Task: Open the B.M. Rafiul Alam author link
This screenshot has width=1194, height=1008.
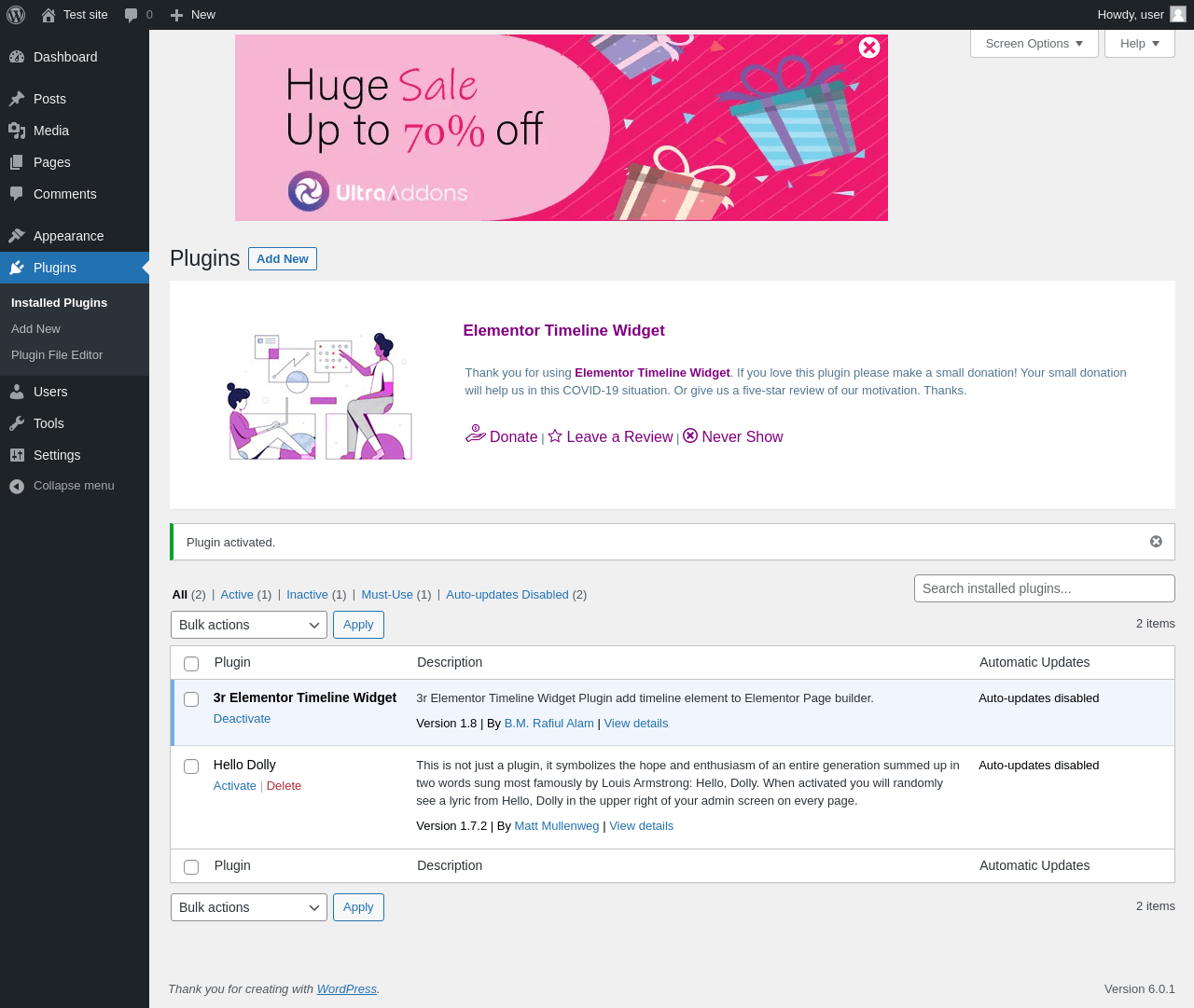Action: [x=549, y=724]
